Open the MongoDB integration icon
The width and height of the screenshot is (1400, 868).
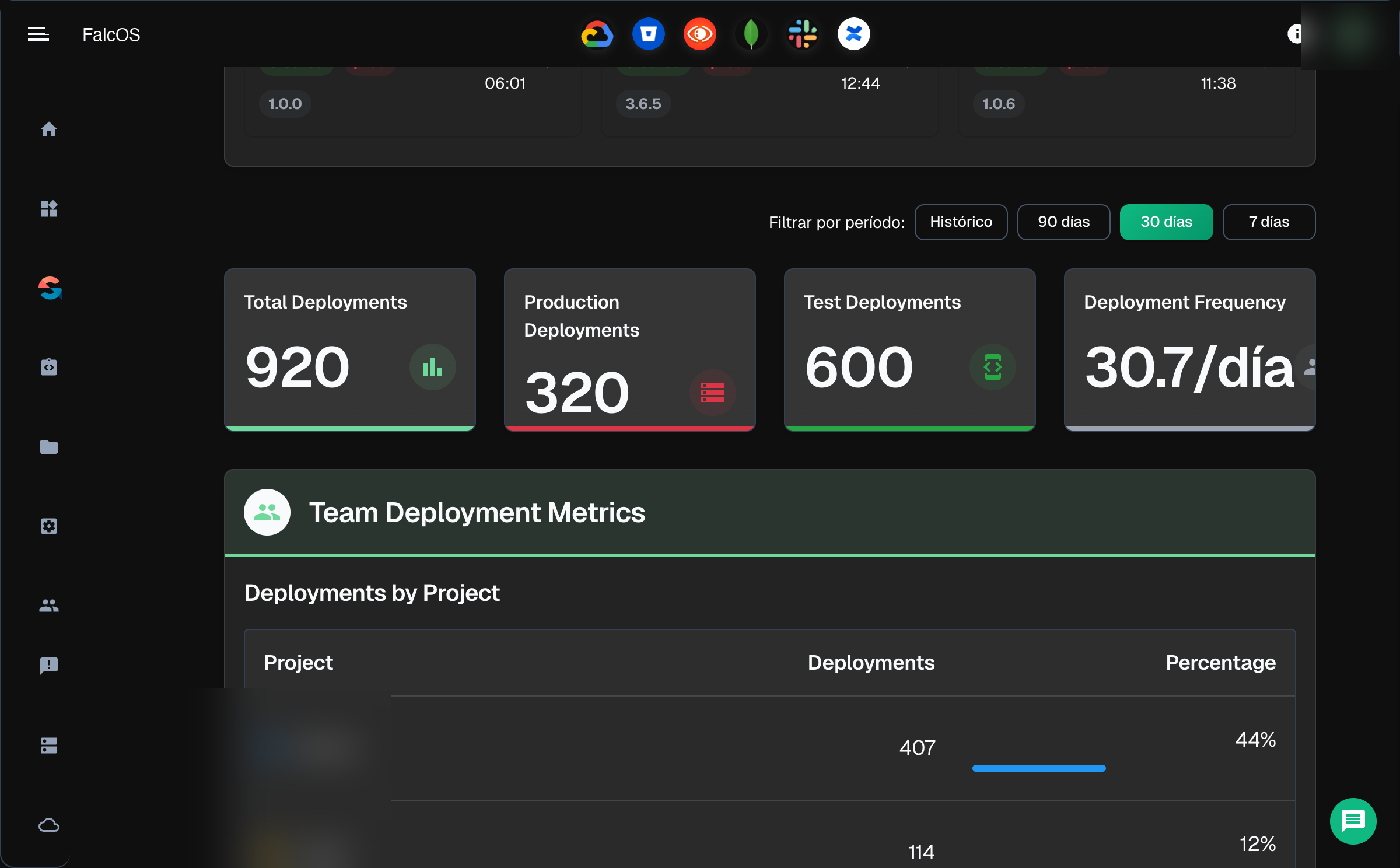(x=751, y=34)
